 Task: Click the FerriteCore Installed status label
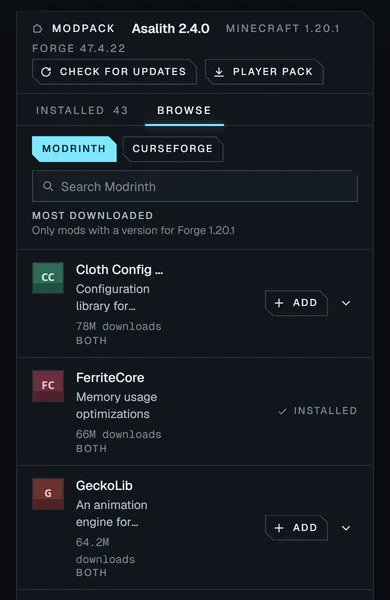click(x=325, y=411)
